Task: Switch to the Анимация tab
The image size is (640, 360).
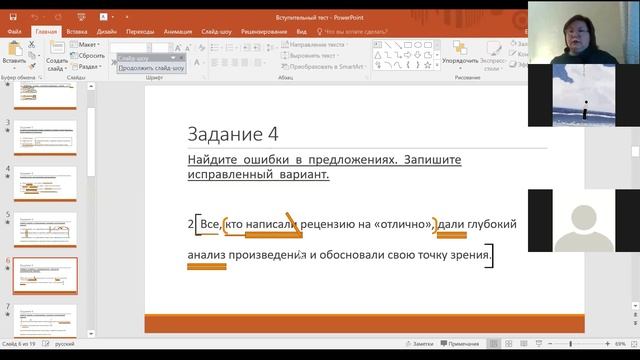Action: [178, 31]
